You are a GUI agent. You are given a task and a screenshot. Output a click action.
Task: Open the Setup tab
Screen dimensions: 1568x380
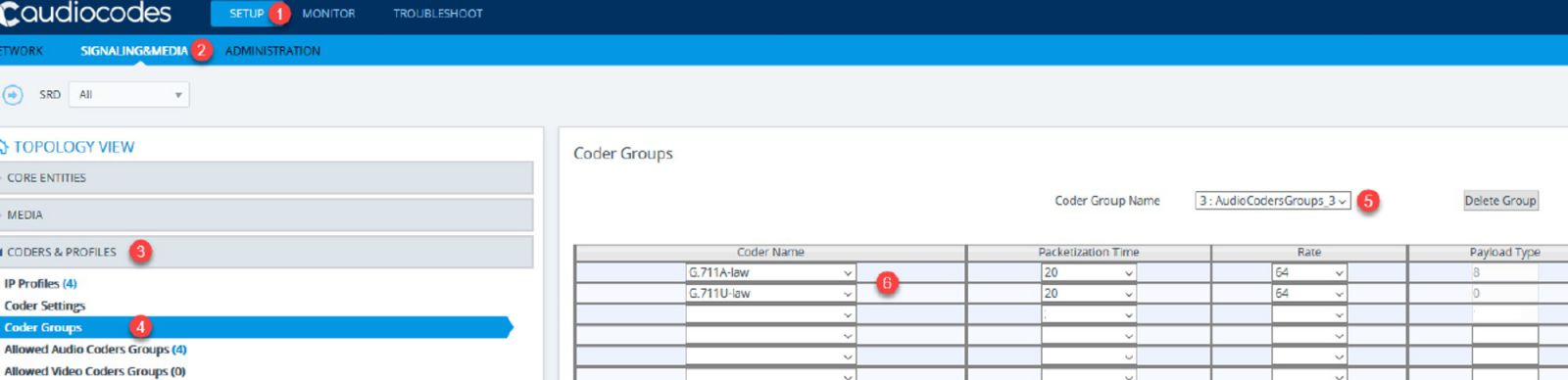247,14
